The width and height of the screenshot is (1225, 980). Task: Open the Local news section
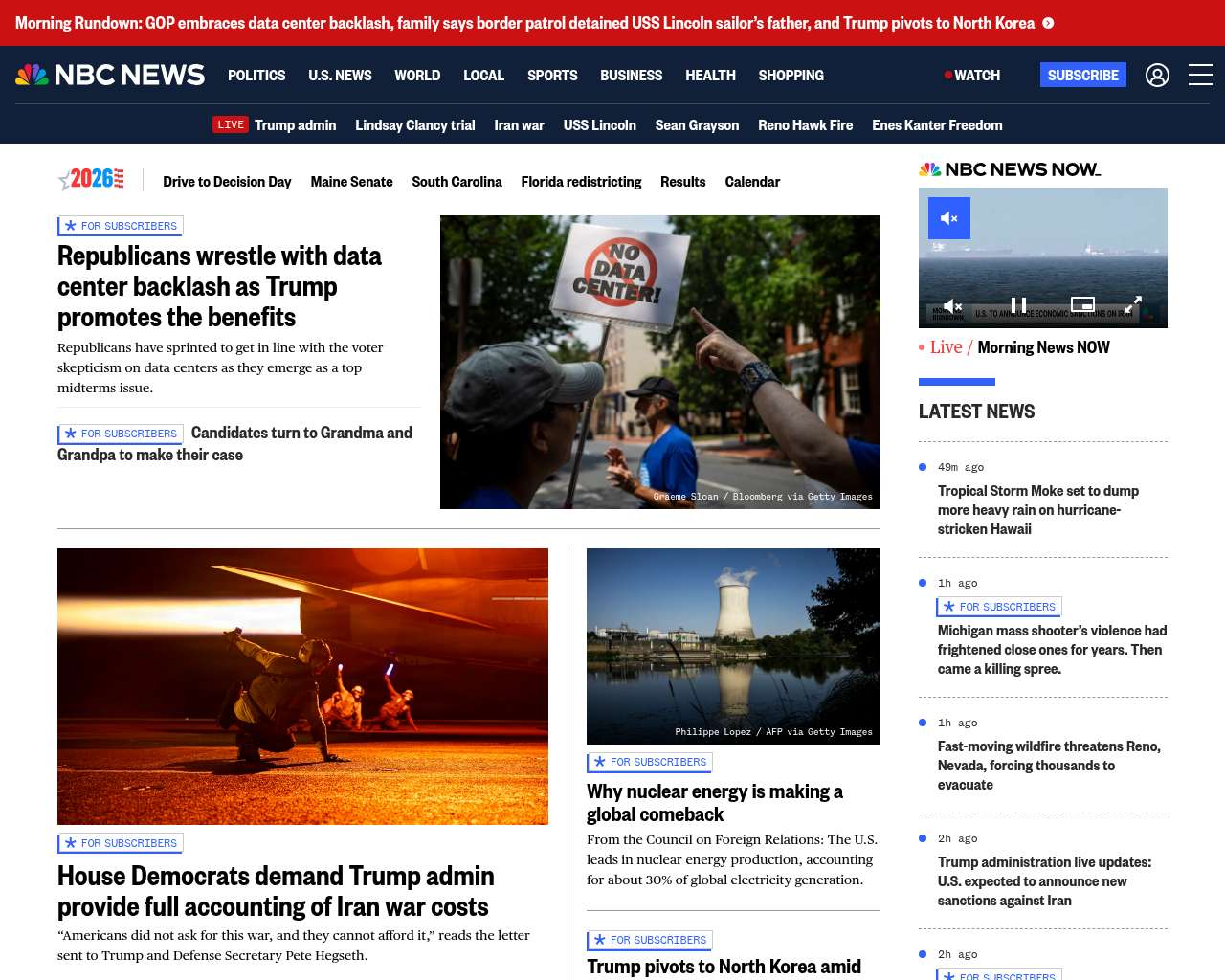point(483,75)
